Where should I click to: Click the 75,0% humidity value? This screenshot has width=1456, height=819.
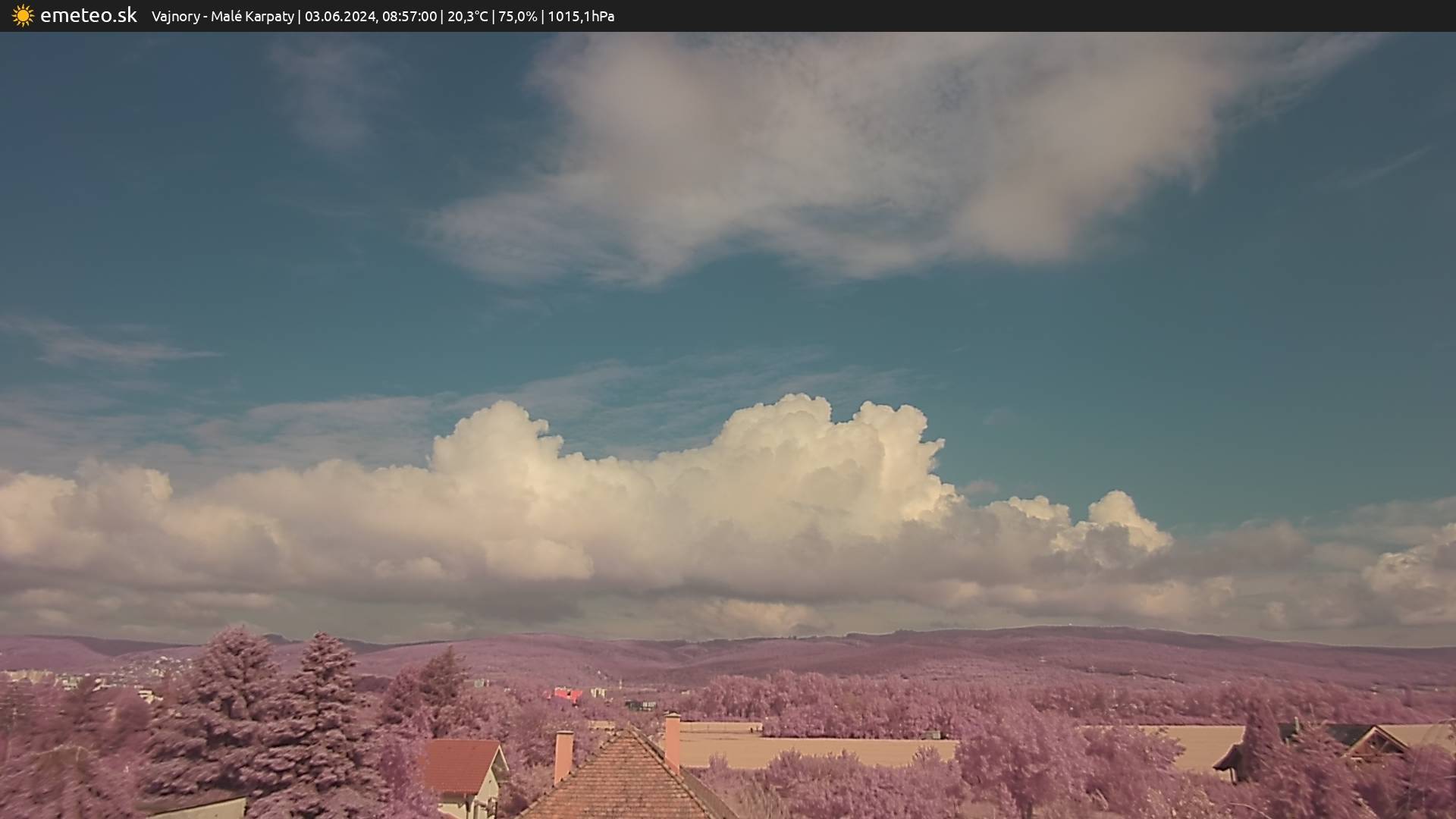(x=517, y=17)
